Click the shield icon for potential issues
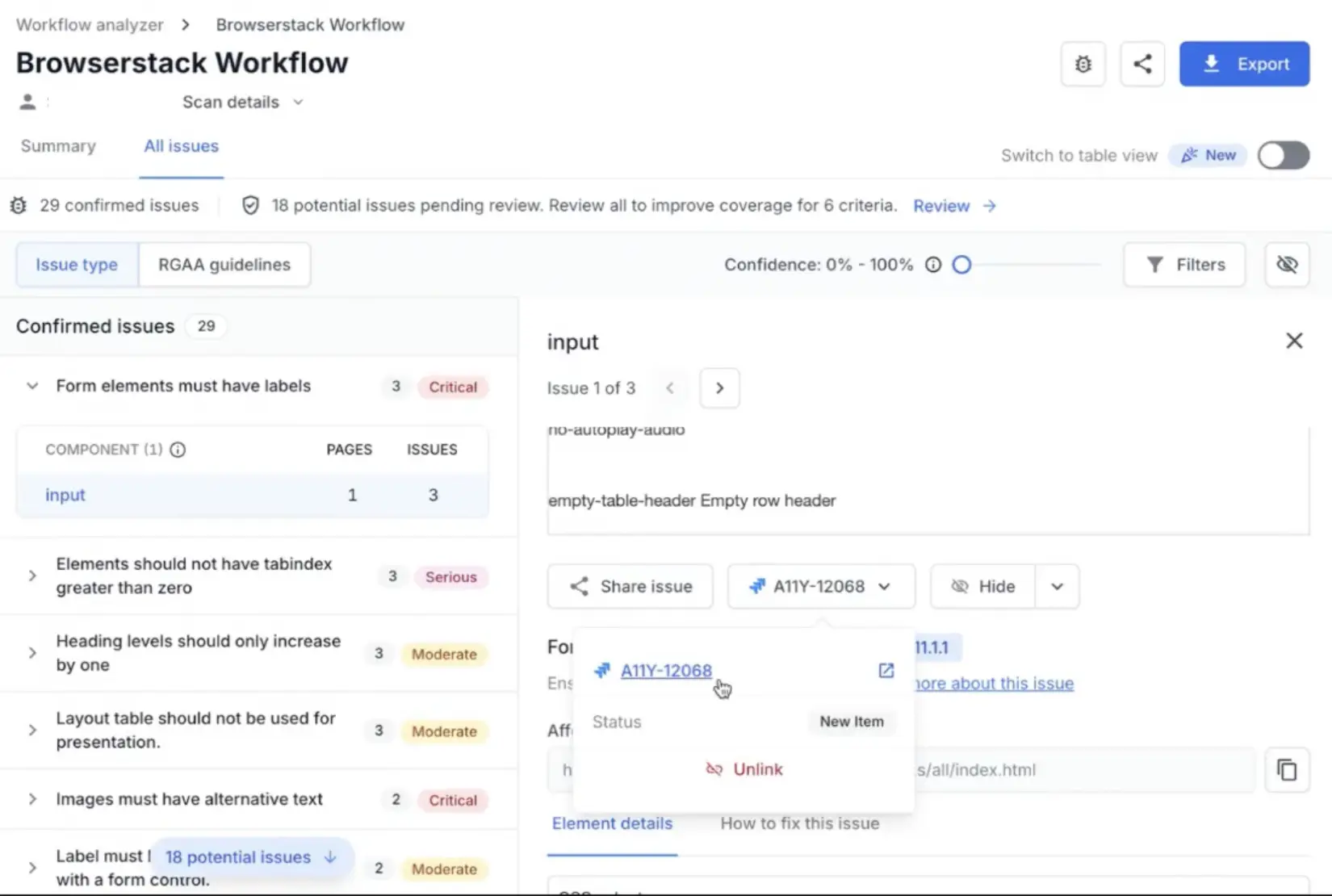Image resolution: width=1332 pixels, height=896 pixels. click(250, 206)
